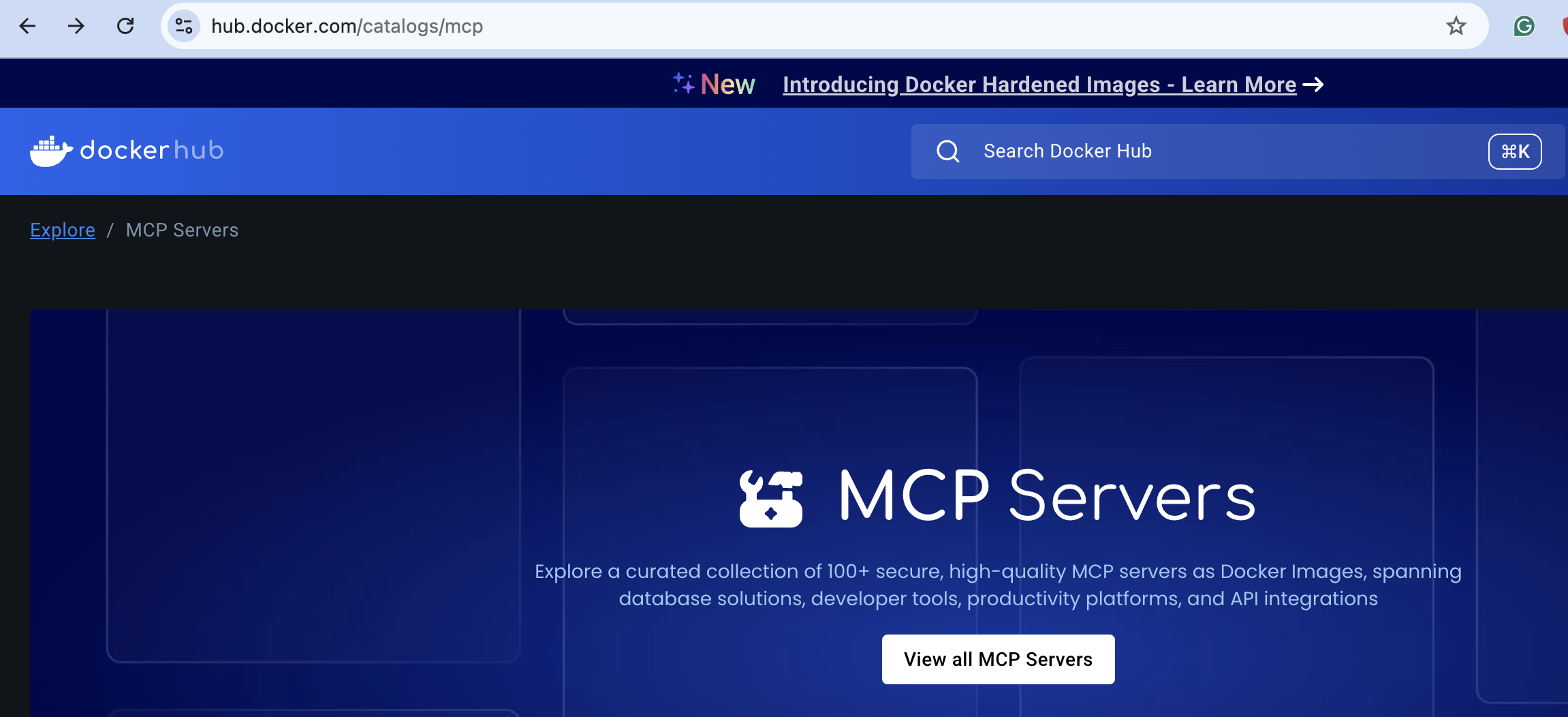Image resolution: width=1568 pixels, height=717 pixels.
Task: View site information icon in address bar
Action: tap(184, 26)
